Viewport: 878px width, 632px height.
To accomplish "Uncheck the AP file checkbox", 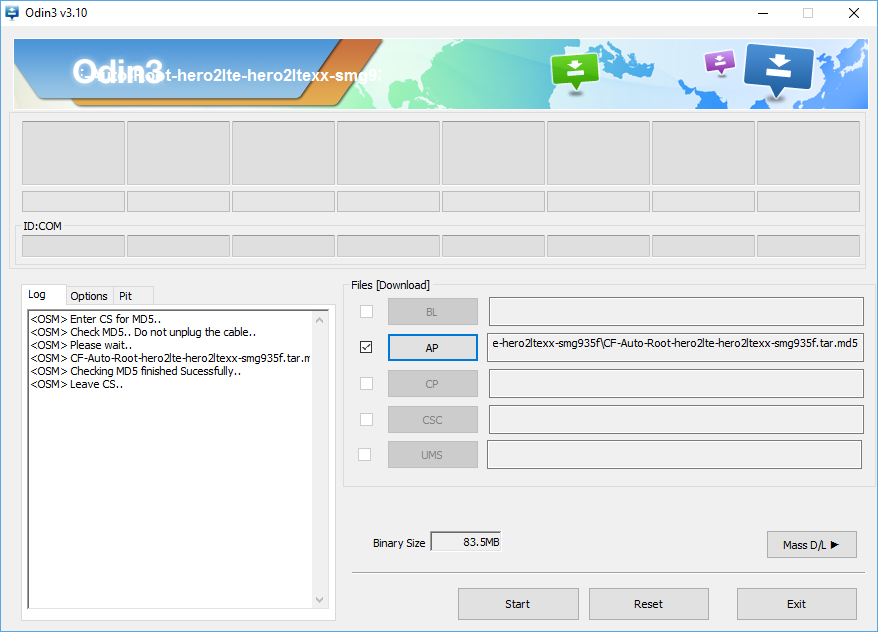I will point(365,348).
